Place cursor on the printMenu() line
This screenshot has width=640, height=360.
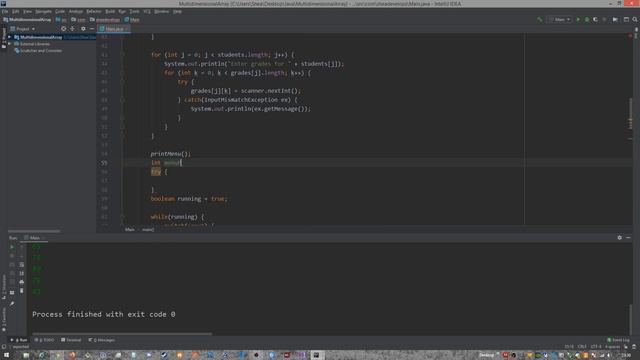(x=171, y=154)
